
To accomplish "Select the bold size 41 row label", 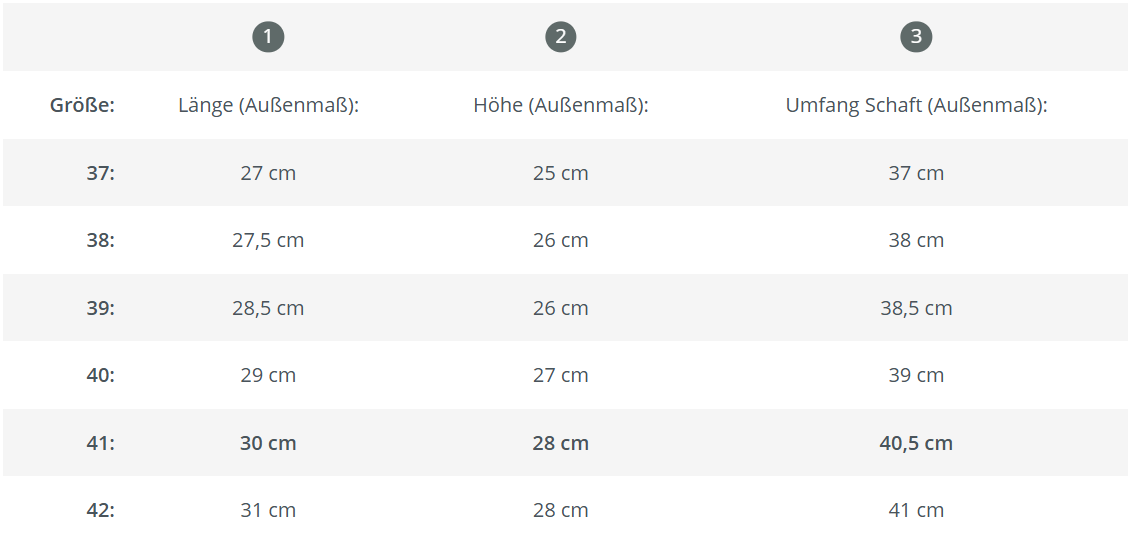I will tap(100, 443).
